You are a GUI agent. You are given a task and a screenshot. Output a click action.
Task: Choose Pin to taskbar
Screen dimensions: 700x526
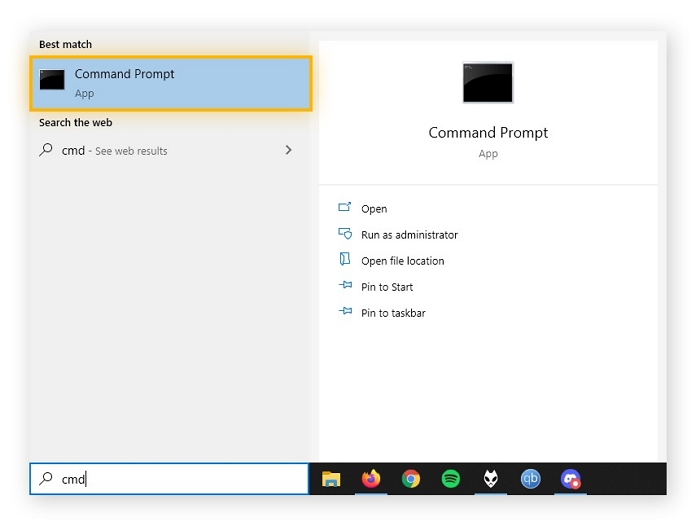point(393,313)
